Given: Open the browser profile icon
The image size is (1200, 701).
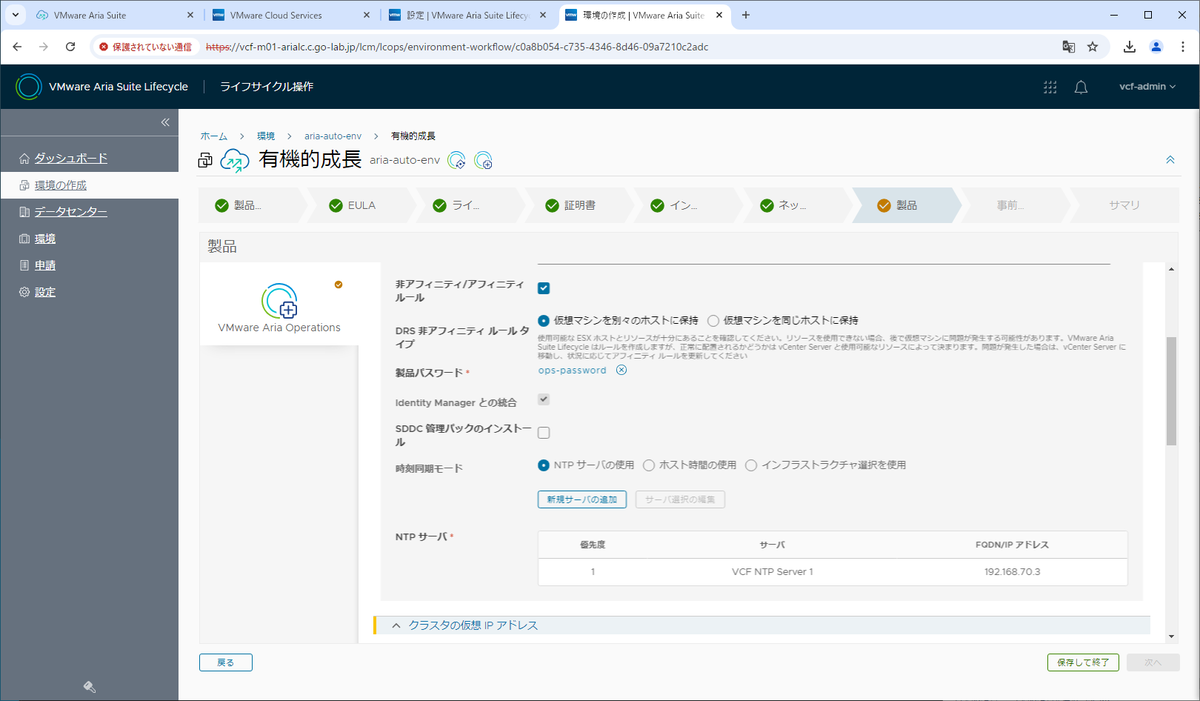Looking at the screenshot, I should click(x=1156, y=46).
